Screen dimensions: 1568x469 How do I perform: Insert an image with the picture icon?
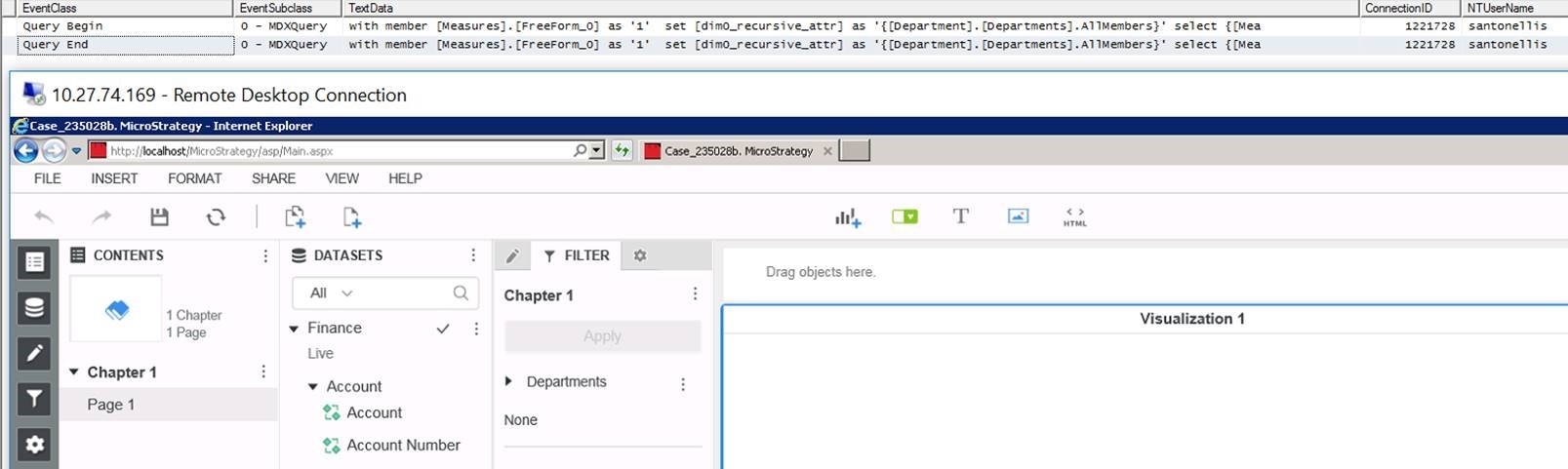[x=1018, y=216]
